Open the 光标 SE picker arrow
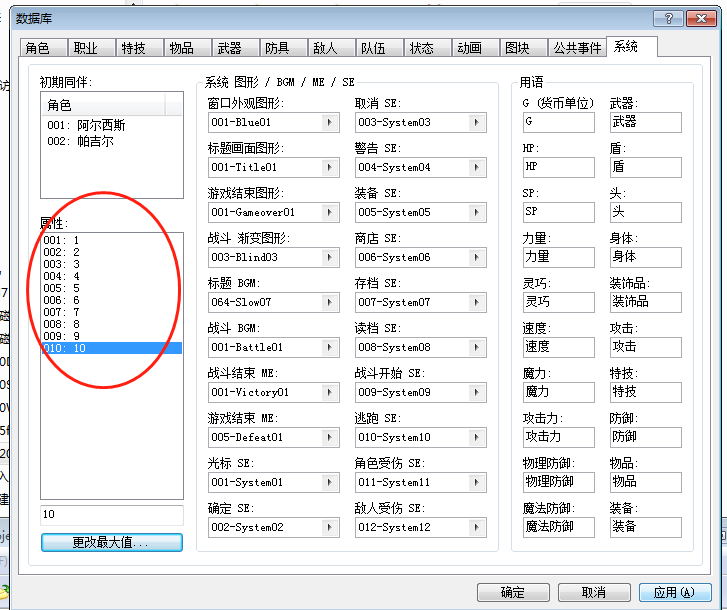Screen dimensions: 727x610 [x=330, y=482]
